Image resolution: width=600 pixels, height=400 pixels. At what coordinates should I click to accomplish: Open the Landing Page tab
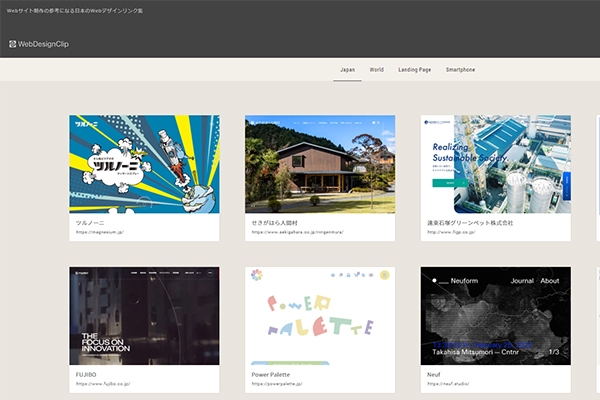pos(414,70)
